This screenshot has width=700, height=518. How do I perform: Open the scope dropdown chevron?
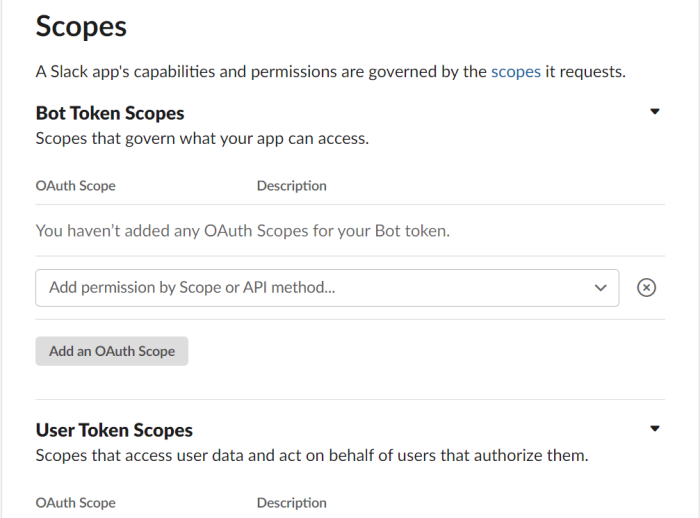pyautogui.click(x=600, y=288)
